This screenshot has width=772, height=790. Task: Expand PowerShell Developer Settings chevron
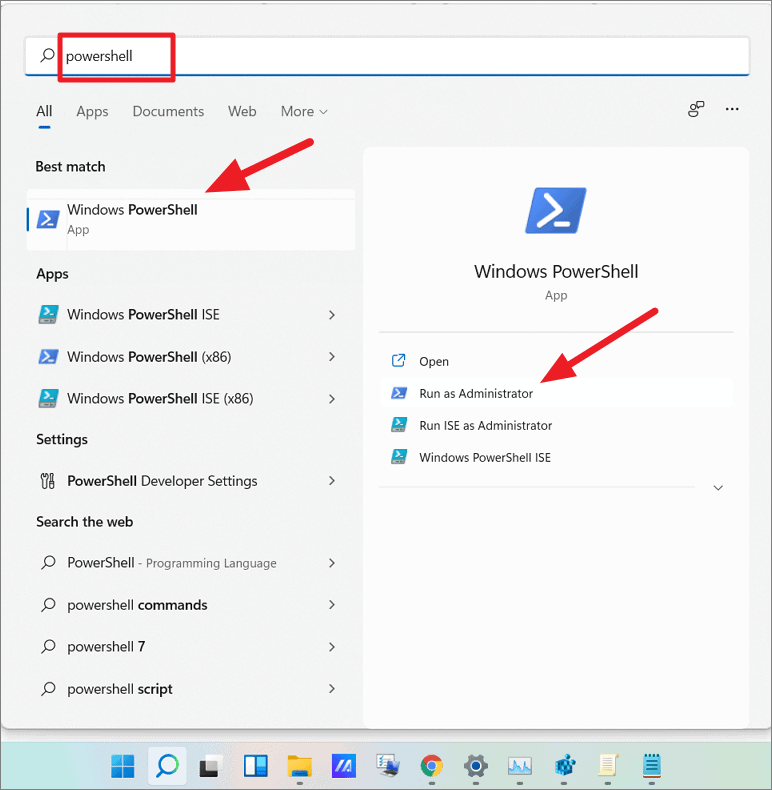click(x=332, y=481)
